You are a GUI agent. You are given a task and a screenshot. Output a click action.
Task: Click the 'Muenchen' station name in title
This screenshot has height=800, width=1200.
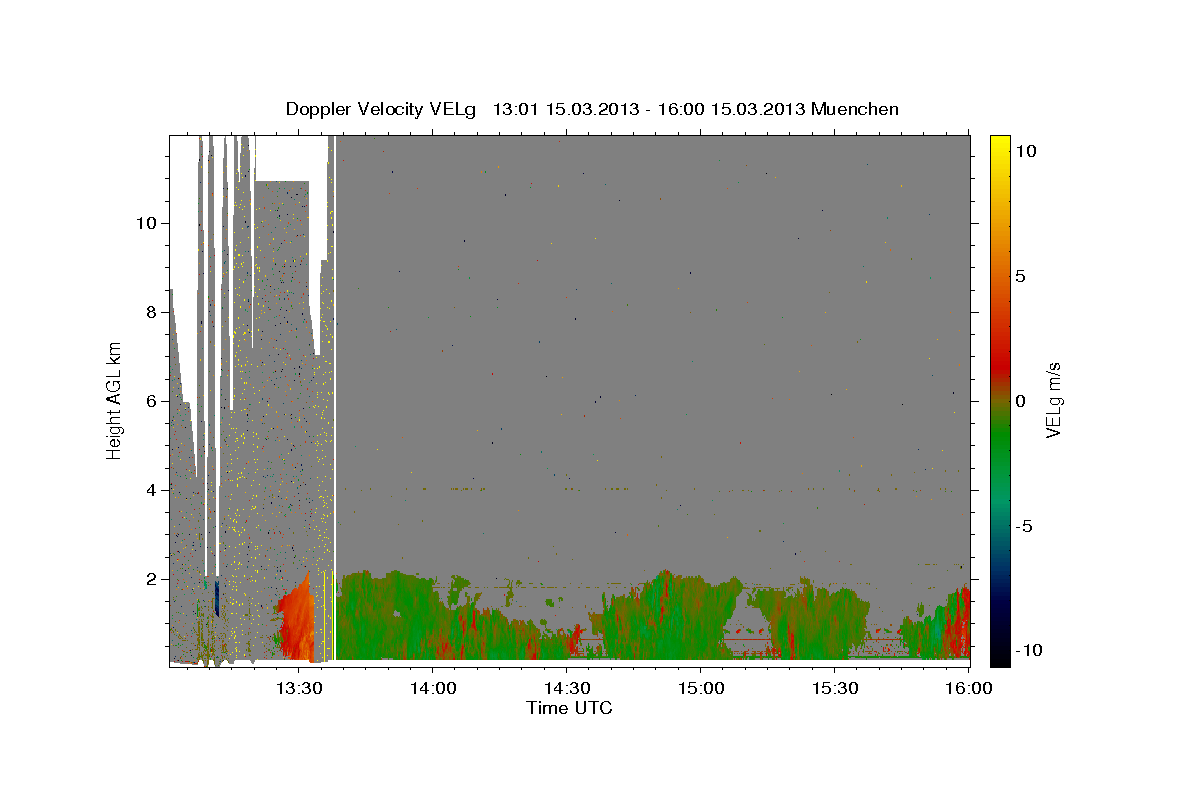pyautogui.click(x=855, y=109)
